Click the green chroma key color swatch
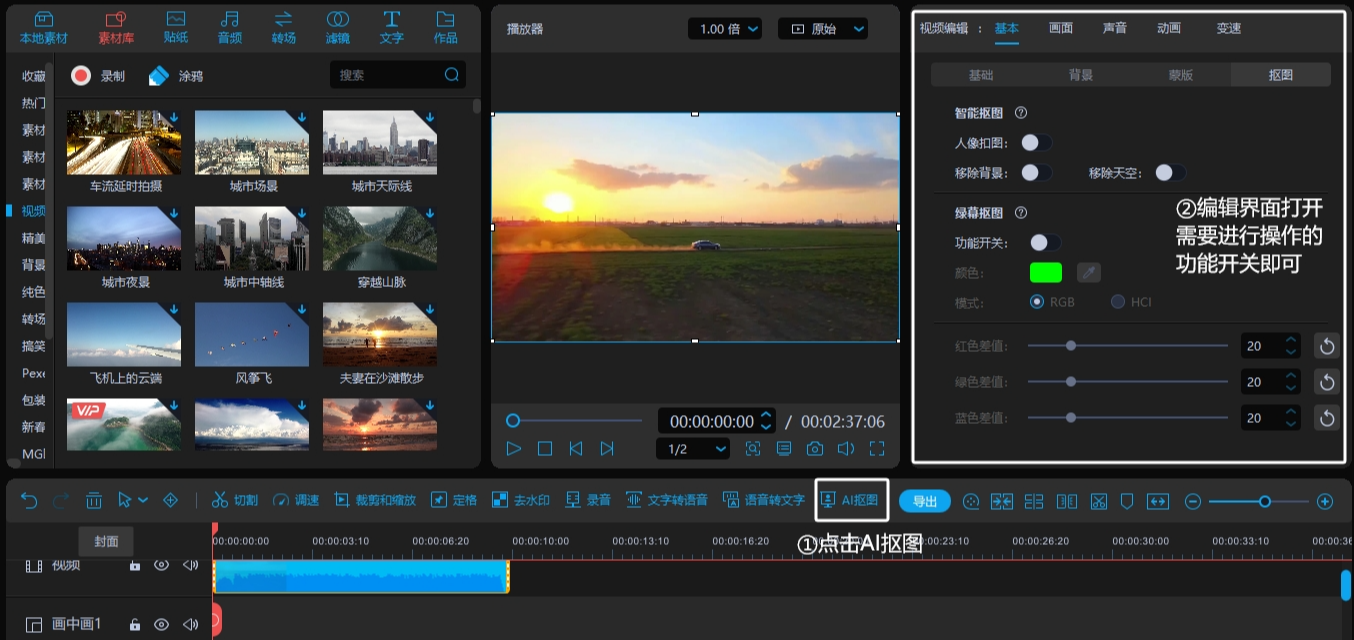The width and height of the screenshot is (1354, 640). [1046, 272]
